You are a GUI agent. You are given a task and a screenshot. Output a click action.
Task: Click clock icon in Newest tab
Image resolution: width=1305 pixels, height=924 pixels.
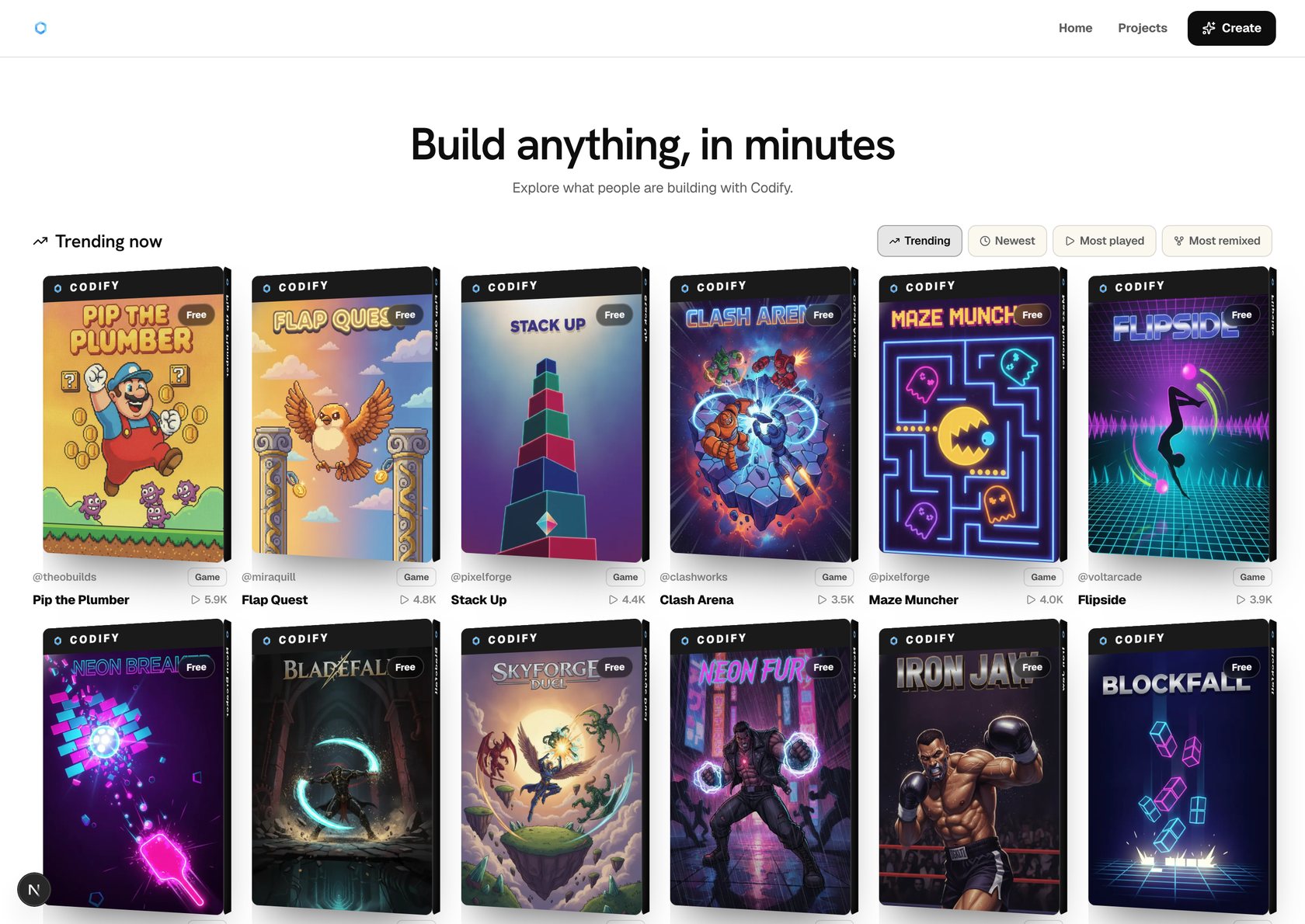pos(985,241)
